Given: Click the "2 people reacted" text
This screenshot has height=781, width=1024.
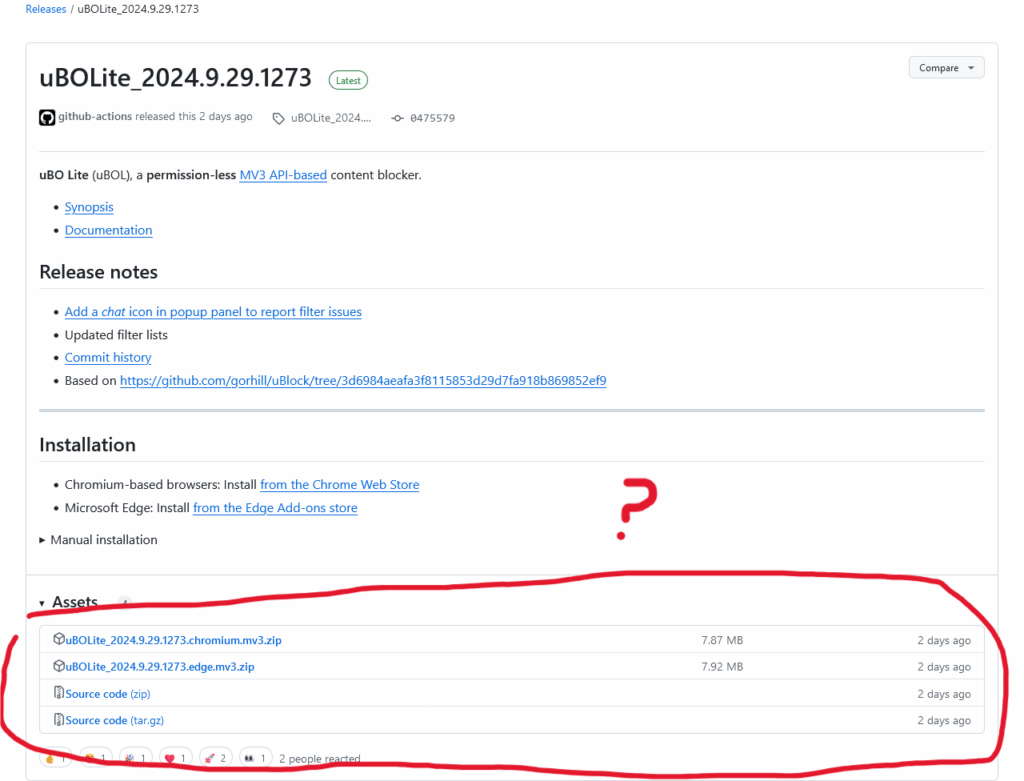Looking at the screenshot, I should click(x=320, y=759).
